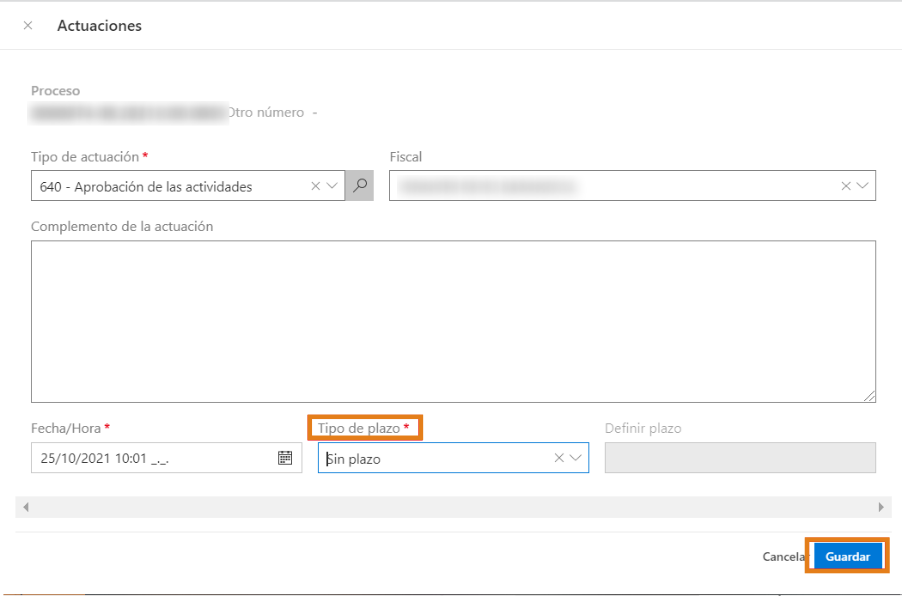Open the calendar date picker icon
The width and height of the screenshot is (902, 596).
pos(285,458)
